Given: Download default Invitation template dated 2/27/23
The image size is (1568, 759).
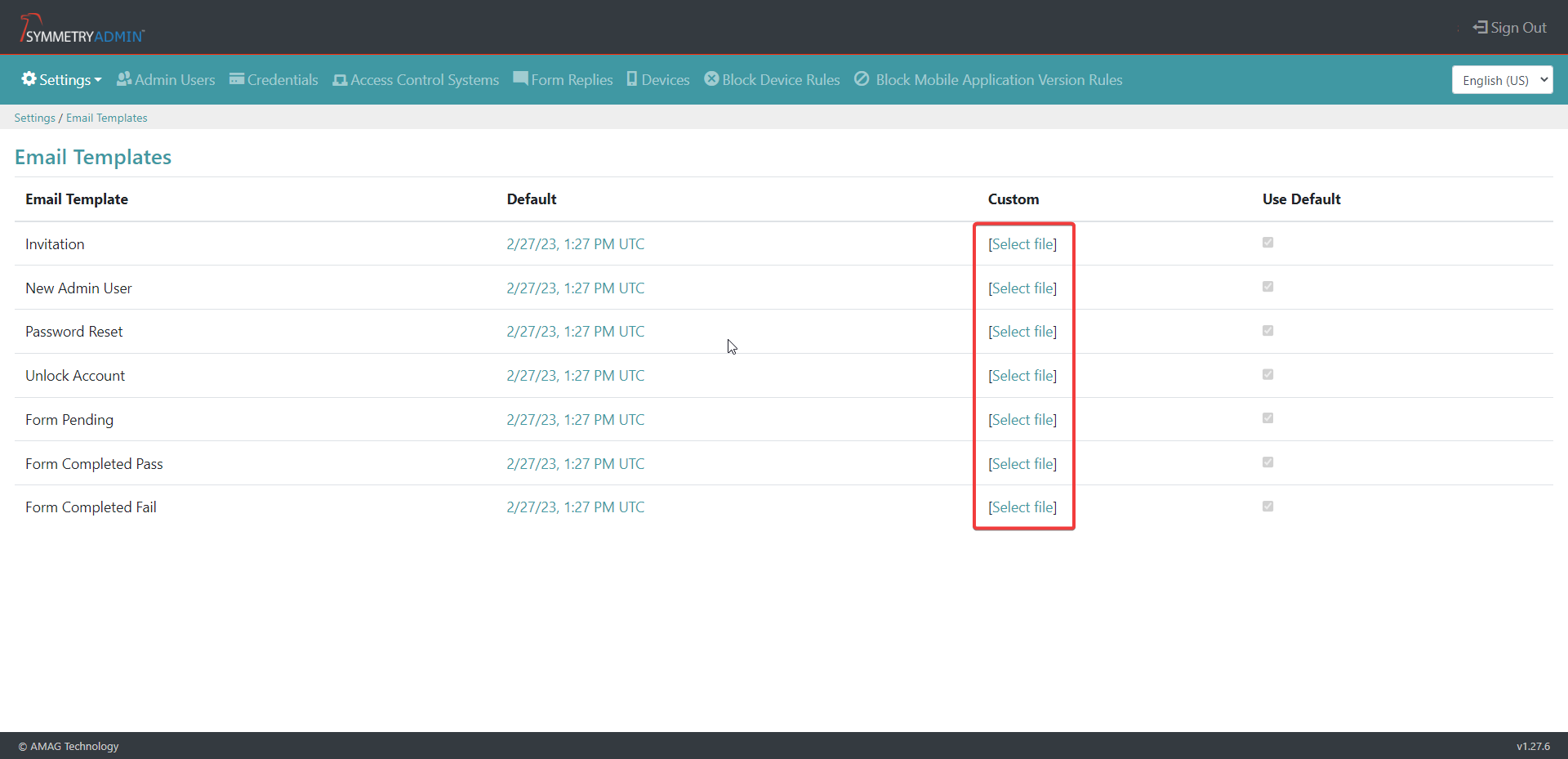Looking at the screenshot, I should click(x=576, y=244).
